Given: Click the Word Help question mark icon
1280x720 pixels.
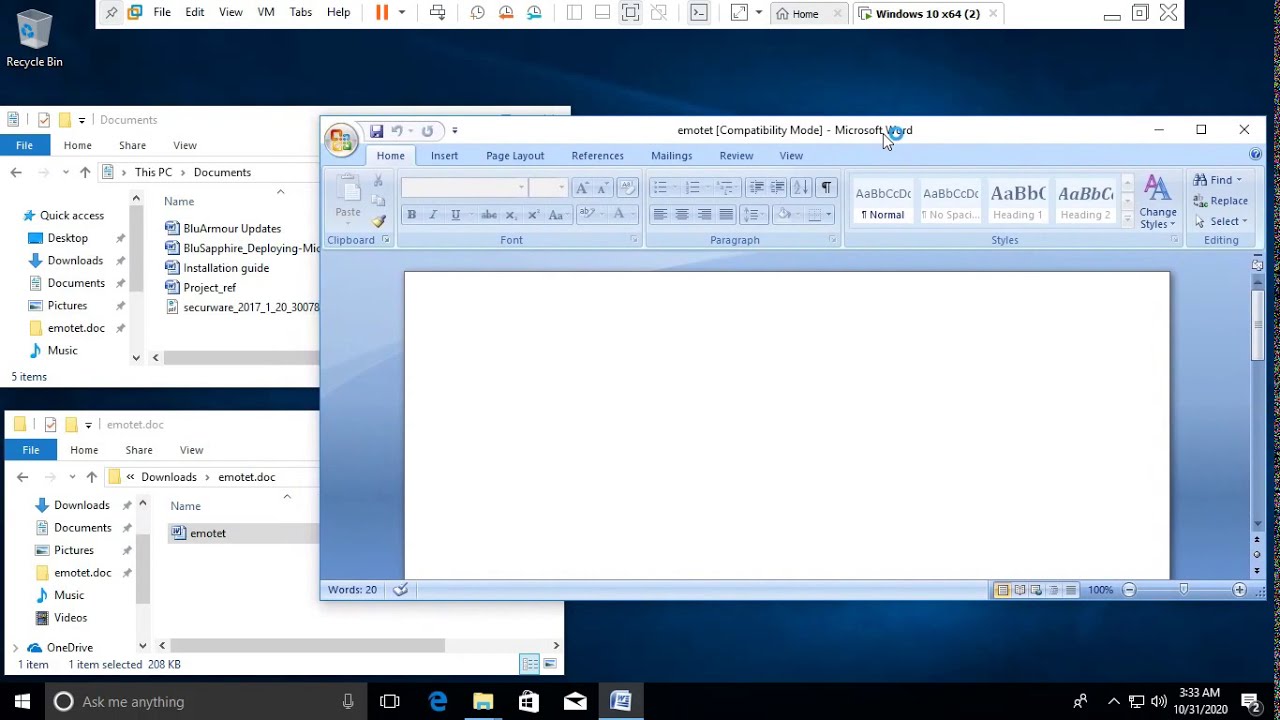Looking at the screenshot, I should pyautogui.click(x=1255, y=155).
